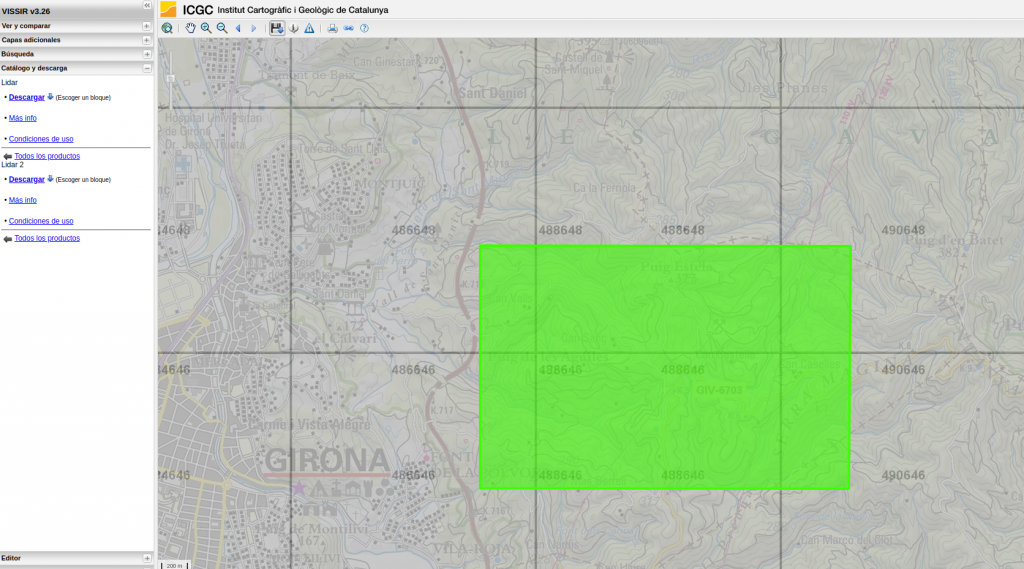Viewport: 1024px width, 569px height.
Task: Click download arrow icon next to Lidar 2 Descargar
Action: click(50, 179)
